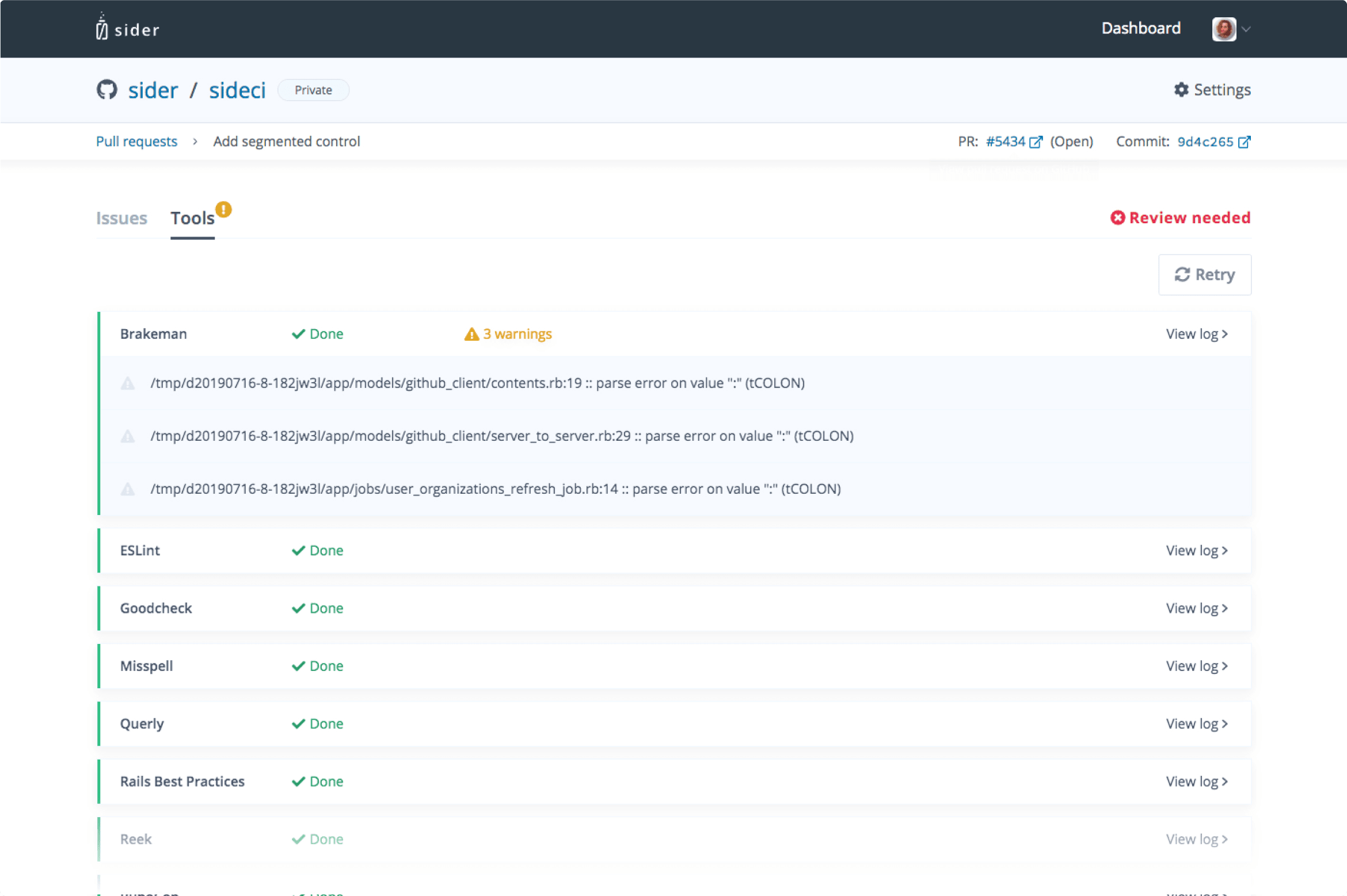Select the contents.rb:19 parse error text
This screenshot has width=1347, height=896.
click(x=477, y=383)
